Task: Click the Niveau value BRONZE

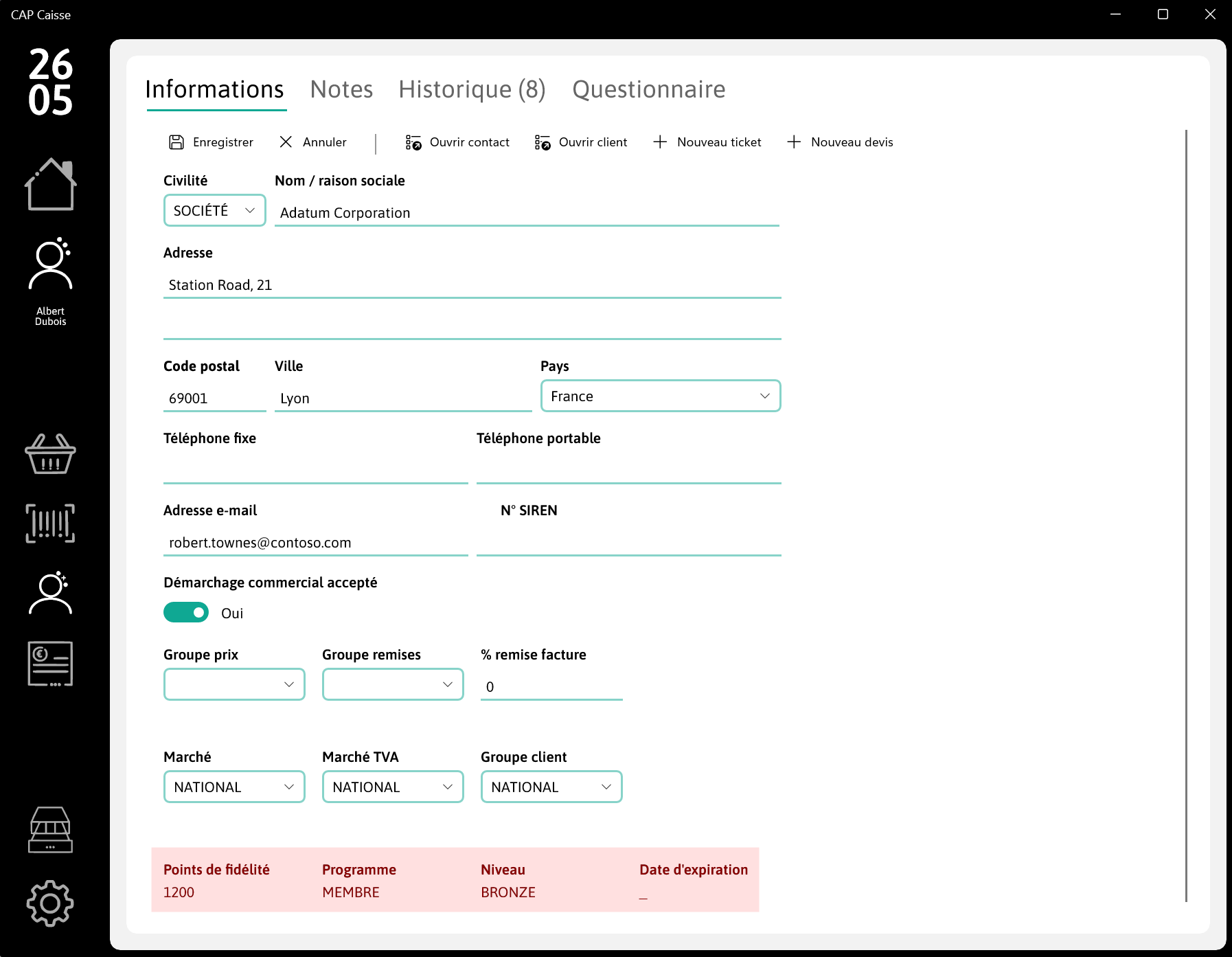Action: pos(508,892)
